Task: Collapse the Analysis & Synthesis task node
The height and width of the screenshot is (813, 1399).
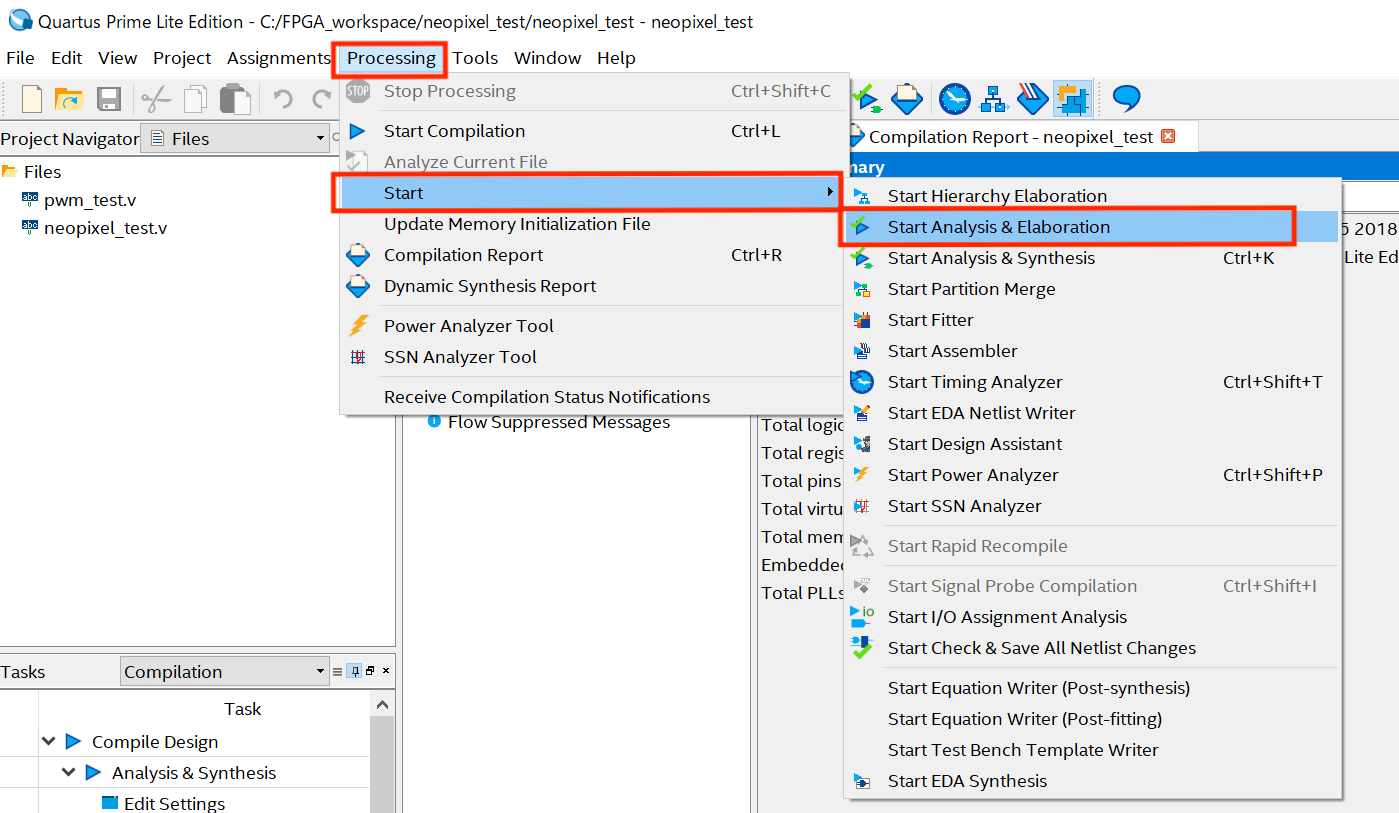Action: coord(69,773)
